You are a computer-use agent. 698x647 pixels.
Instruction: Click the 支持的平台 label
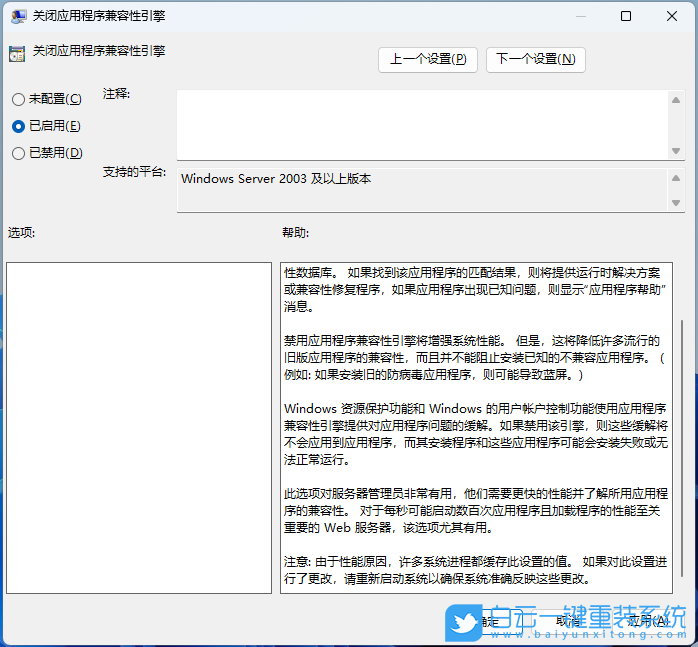(134, 172)
